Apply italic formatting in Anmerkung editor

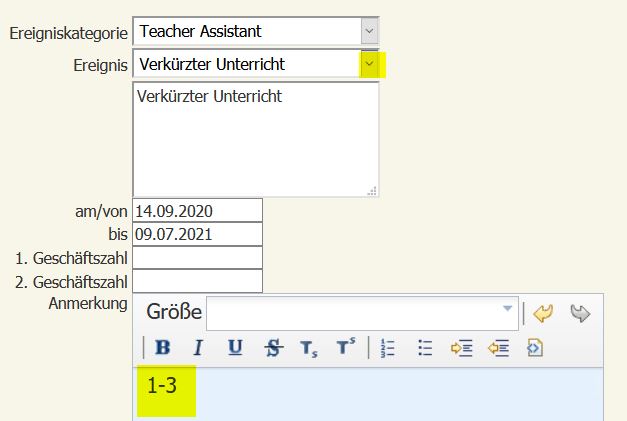pyautogui.click(x=198, y=347)
